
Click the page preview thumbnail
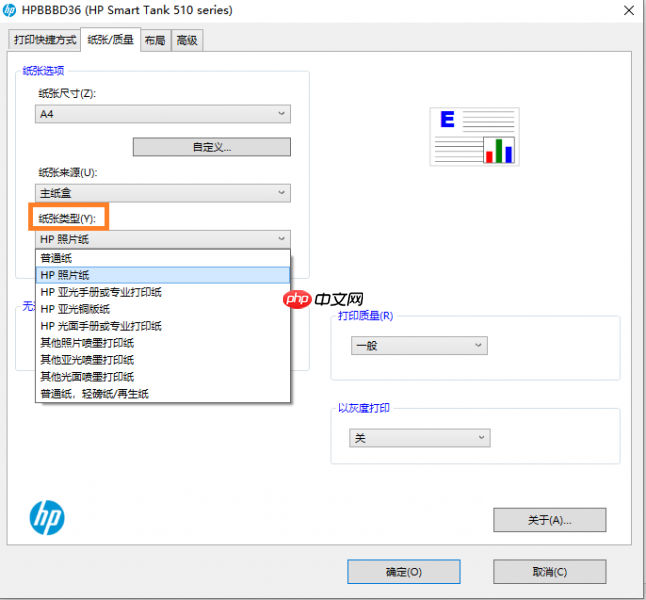tap(474, 137)
